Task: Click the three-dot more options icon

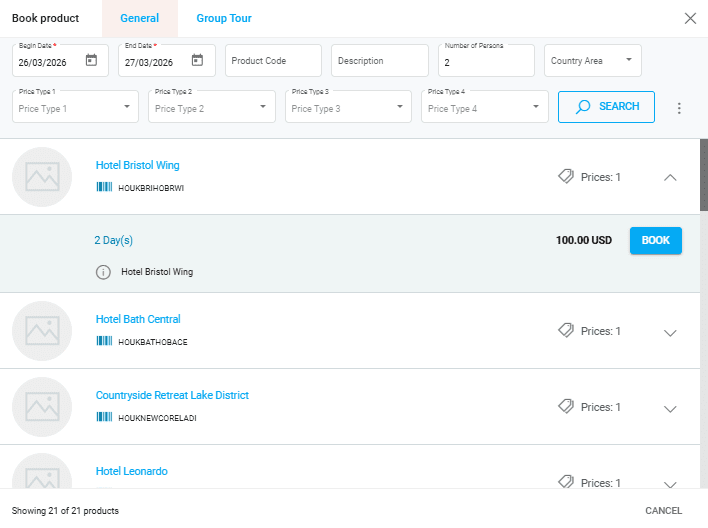Action: pyautogui.click(x=679, y=108)
